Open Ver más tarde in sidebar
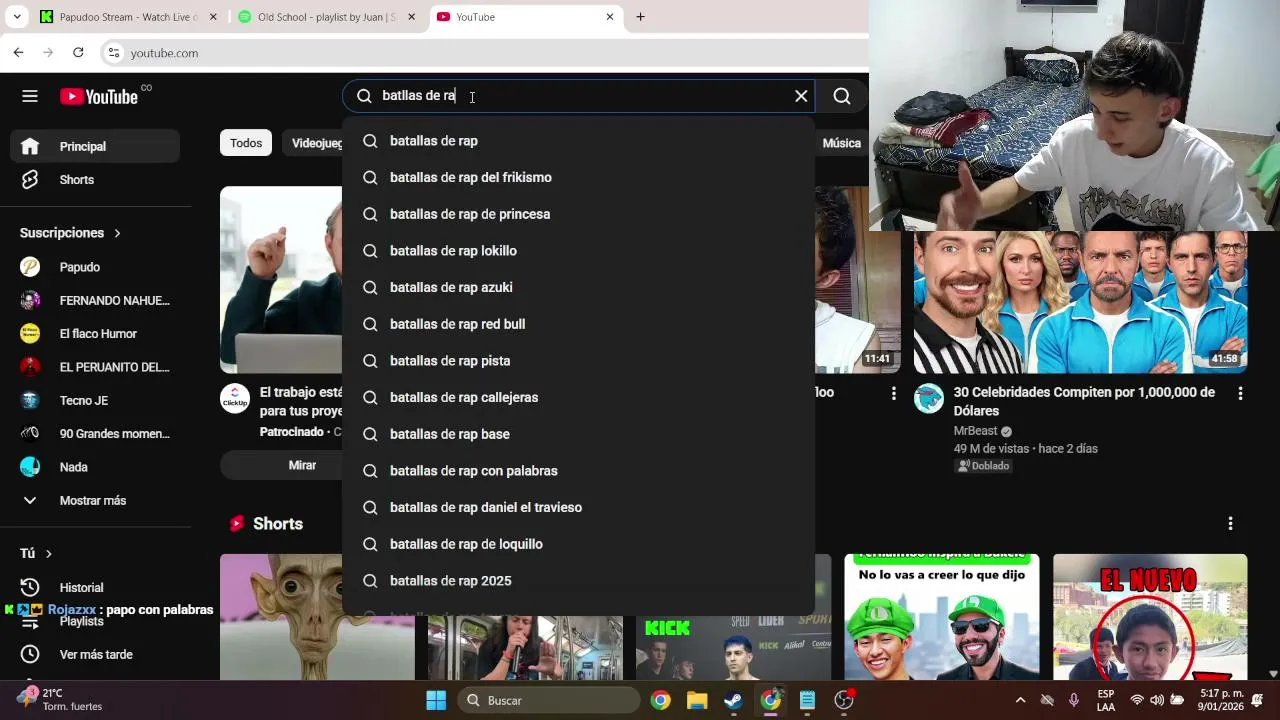The width and height of the screenshot is (1280, 720). coord(96,655)
